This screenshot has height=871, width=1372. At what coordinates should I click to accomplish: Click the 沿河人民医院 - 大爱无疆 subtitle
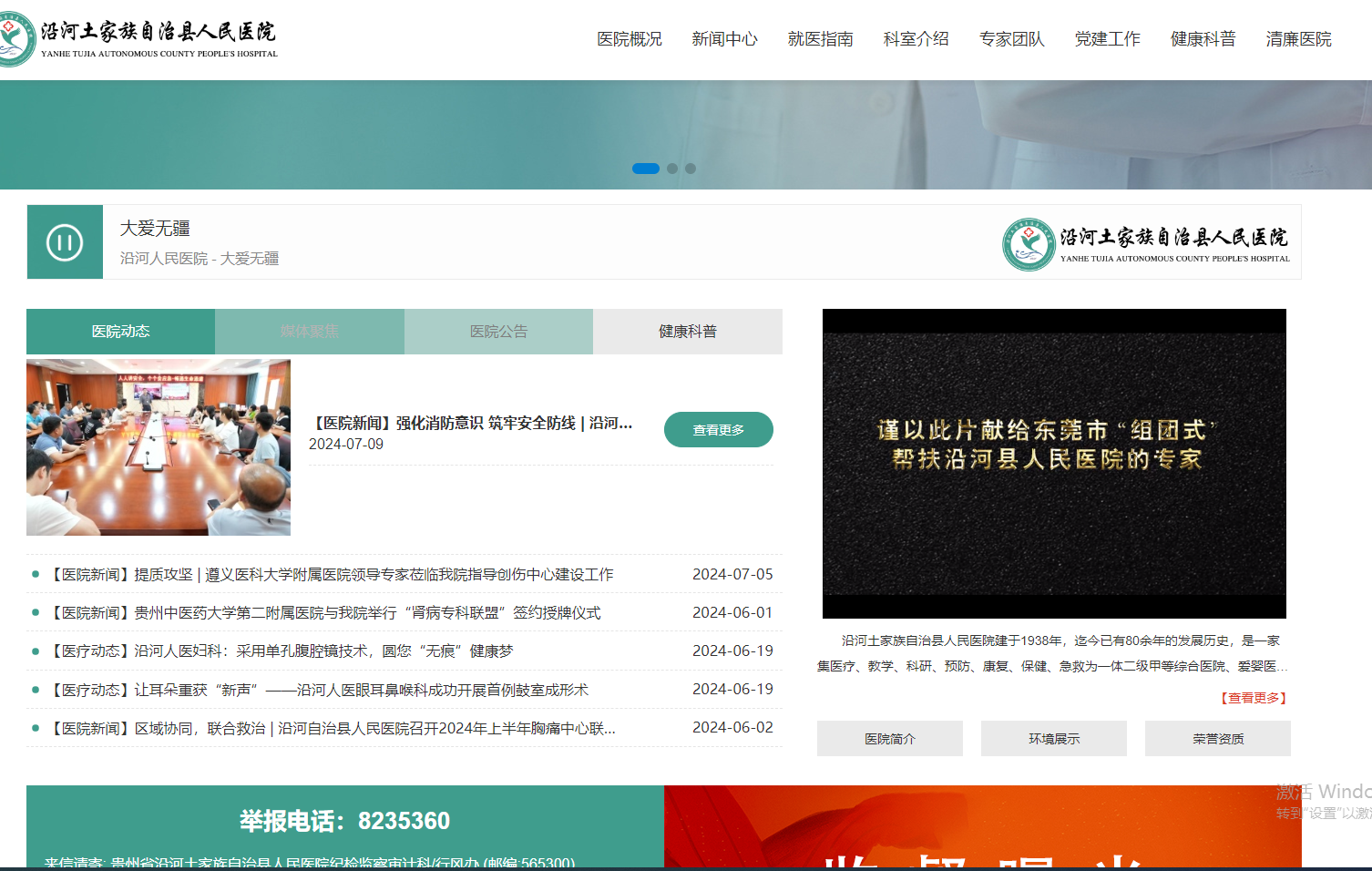[200, 259]
